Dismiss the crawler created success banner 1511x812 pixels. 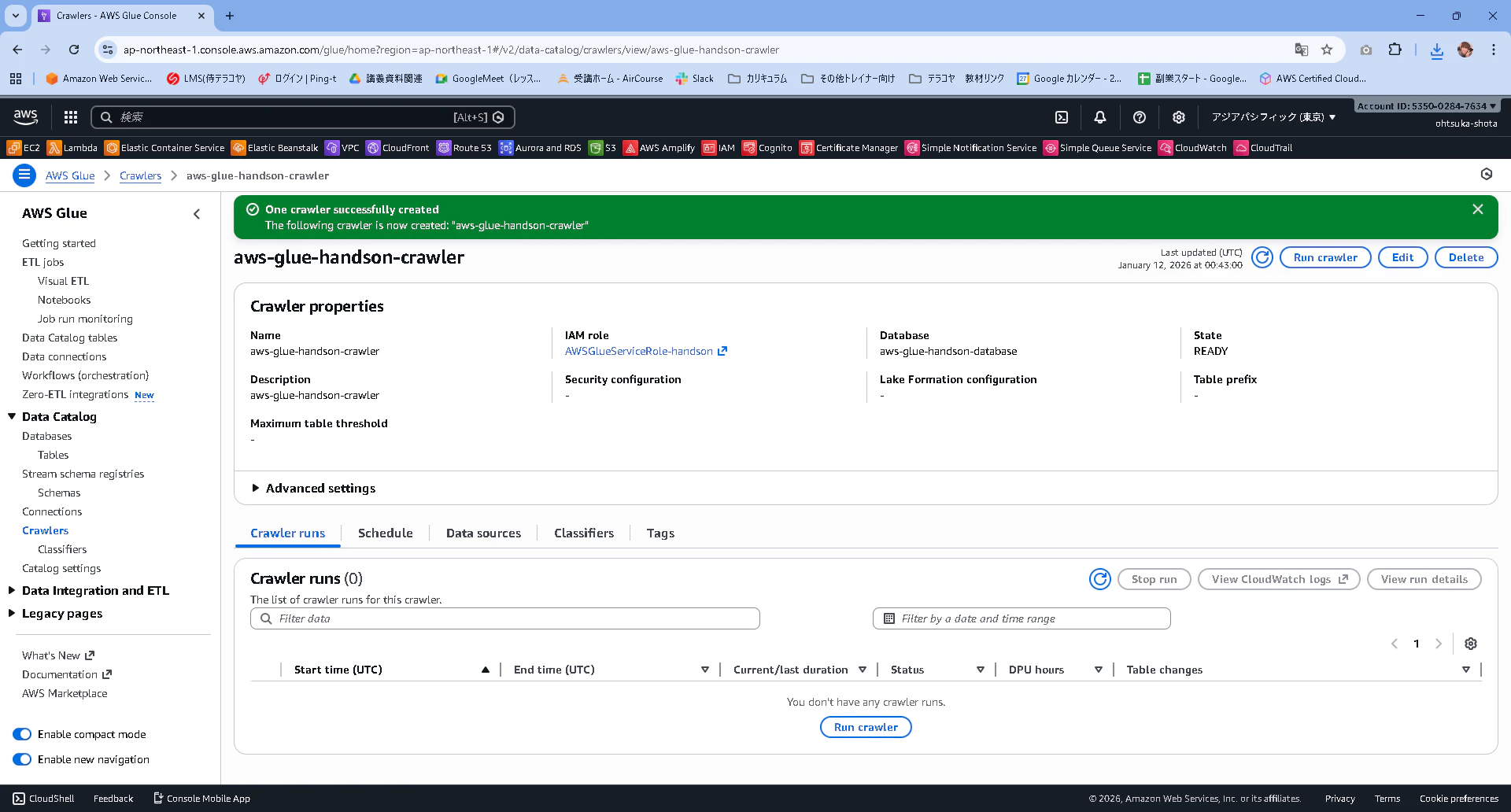tap(1478, 209)
